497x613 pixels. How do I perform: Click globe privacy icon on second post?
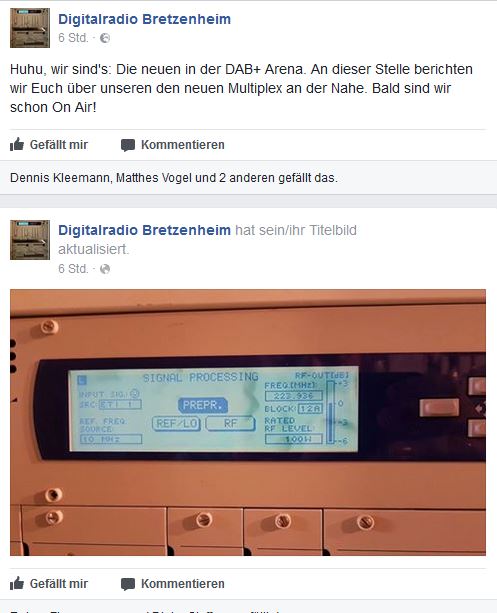(105, 269)
